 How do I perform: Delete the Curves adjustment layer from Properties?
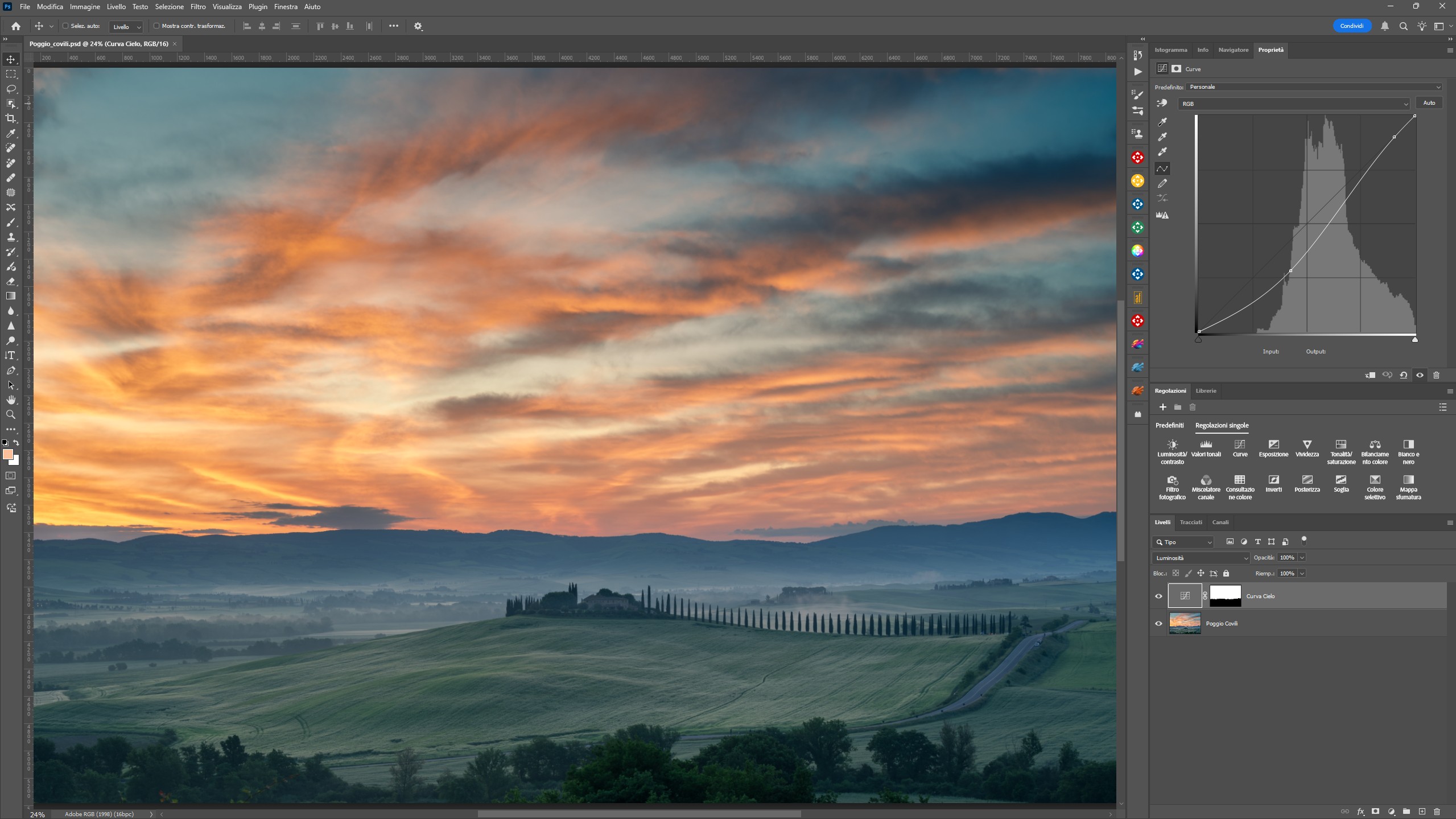coord(1436,375)
